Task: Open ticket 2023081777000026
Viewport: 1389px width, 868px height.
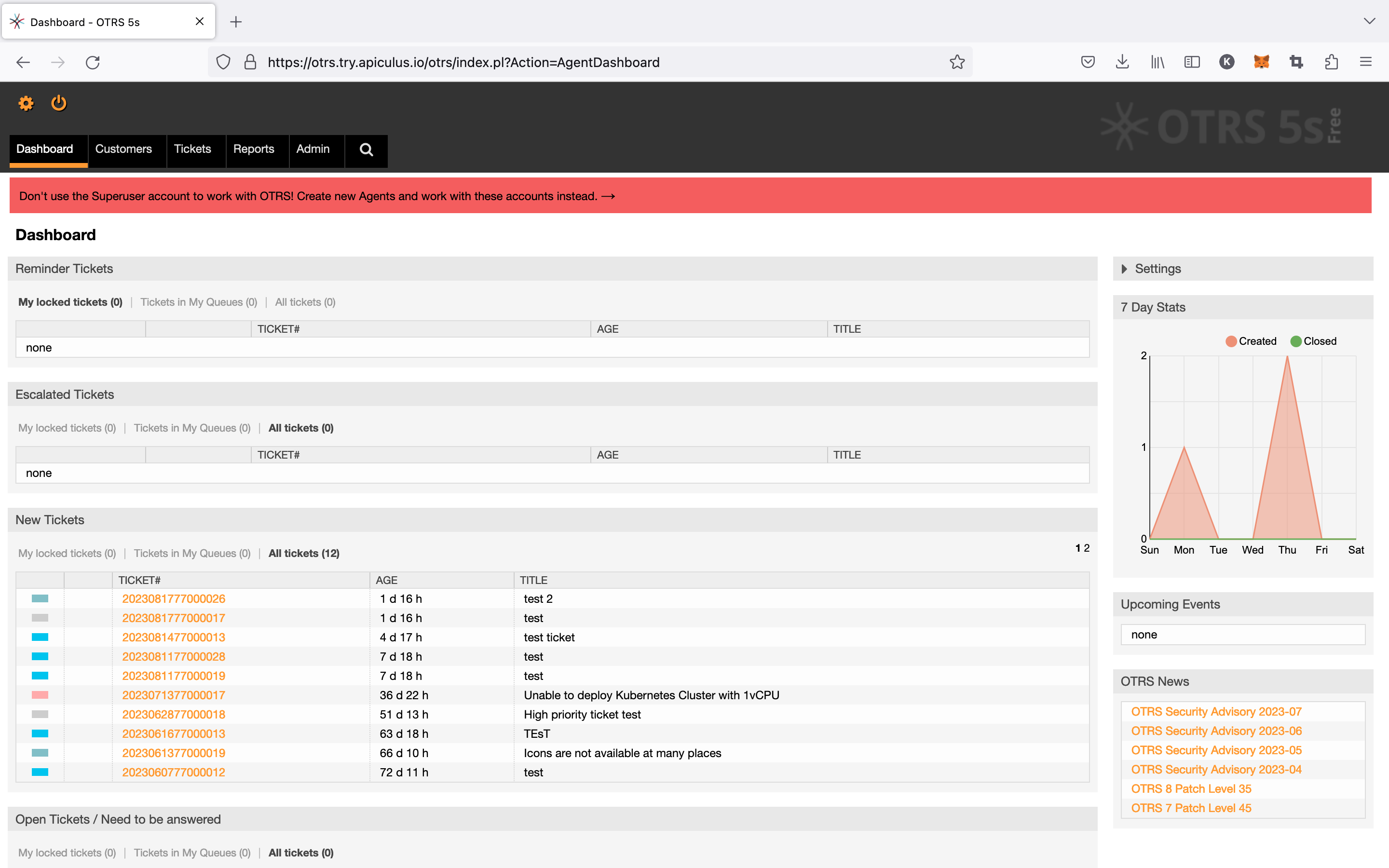Action: click(173, 598)
